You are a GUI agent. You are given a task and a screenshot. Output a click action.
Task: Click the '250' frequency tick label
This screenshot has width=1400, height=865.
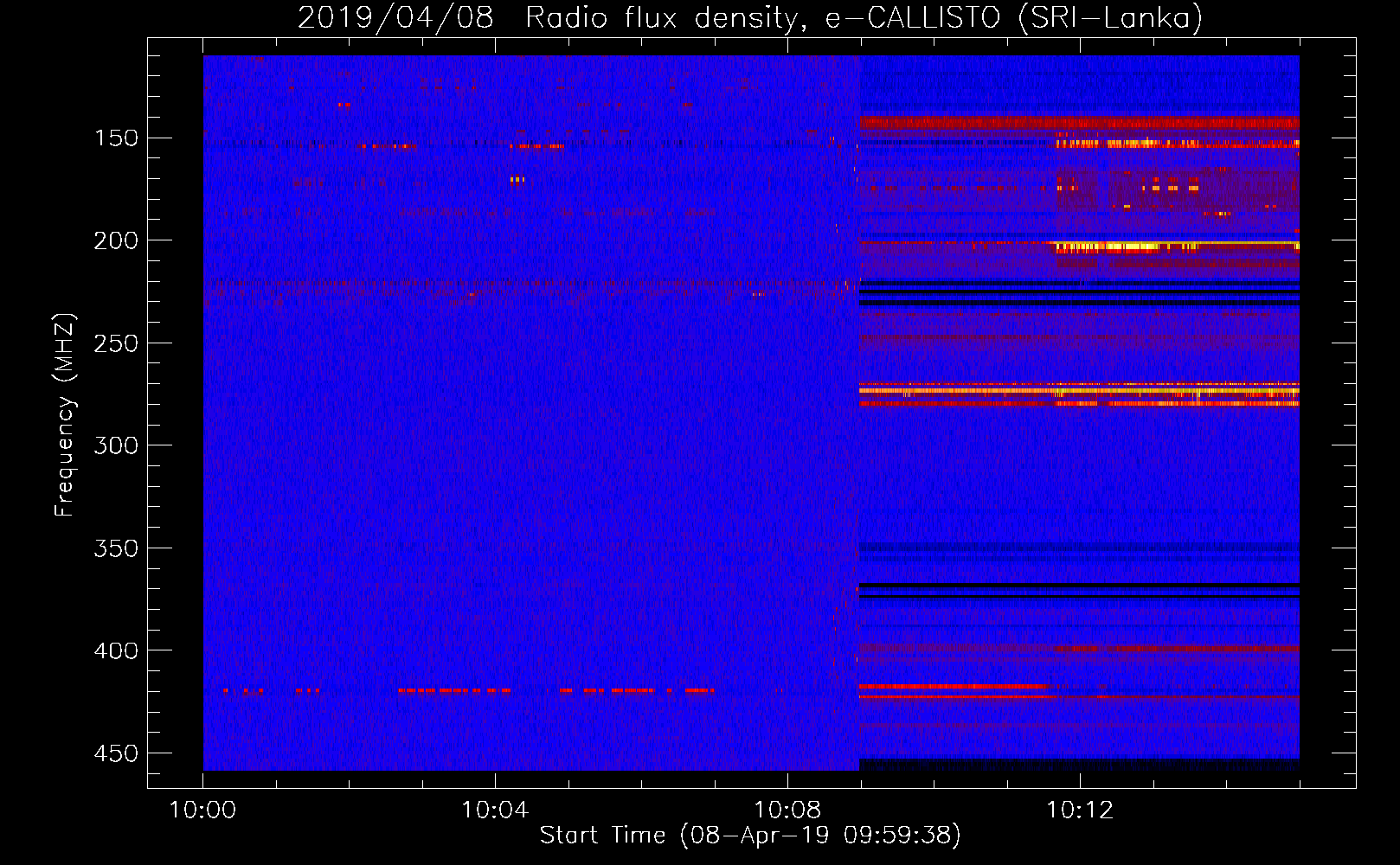[x=116, y=343]
